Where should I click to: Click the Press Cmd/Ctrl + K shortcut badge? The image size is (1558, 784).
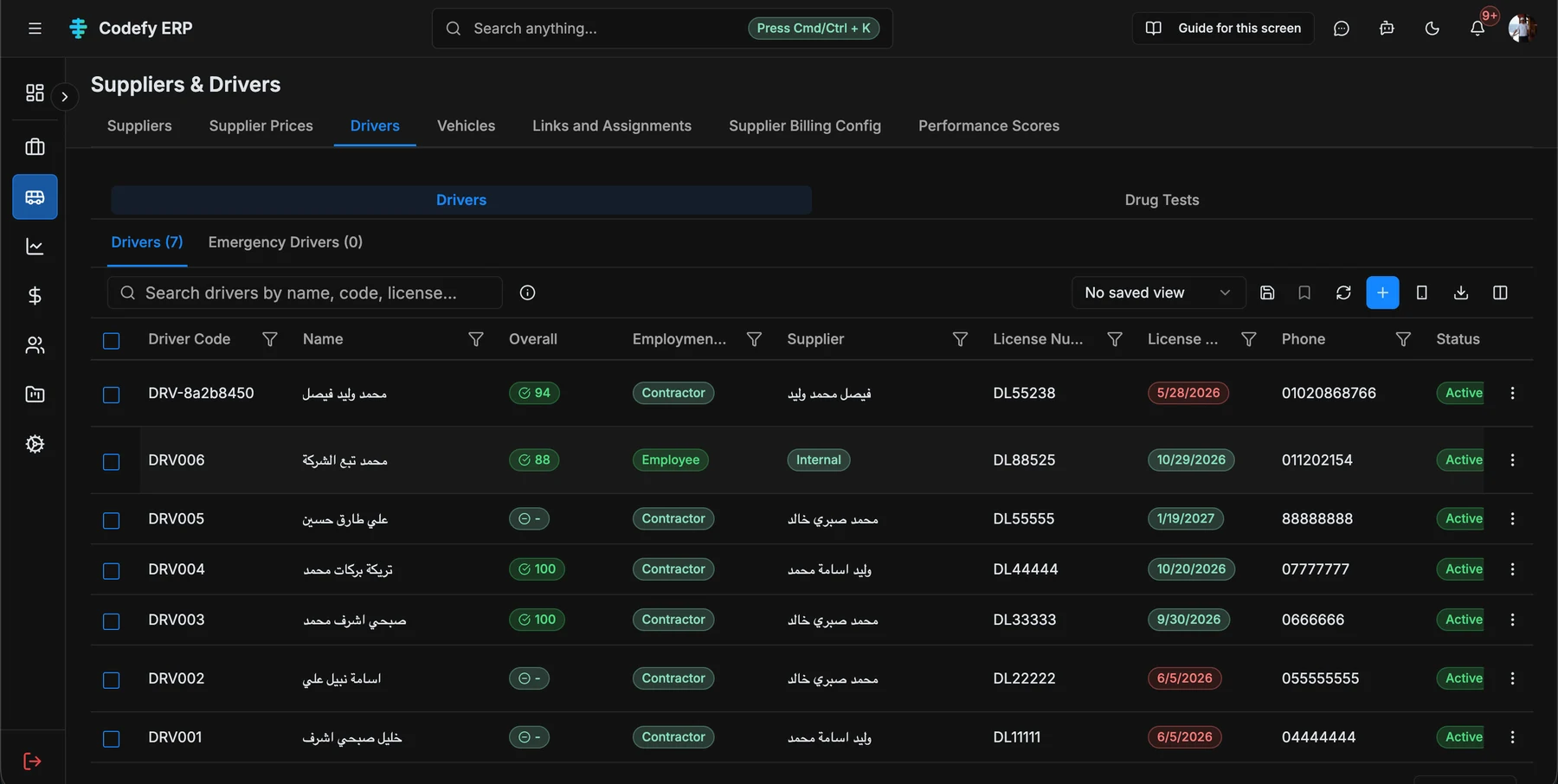(814, 29)
